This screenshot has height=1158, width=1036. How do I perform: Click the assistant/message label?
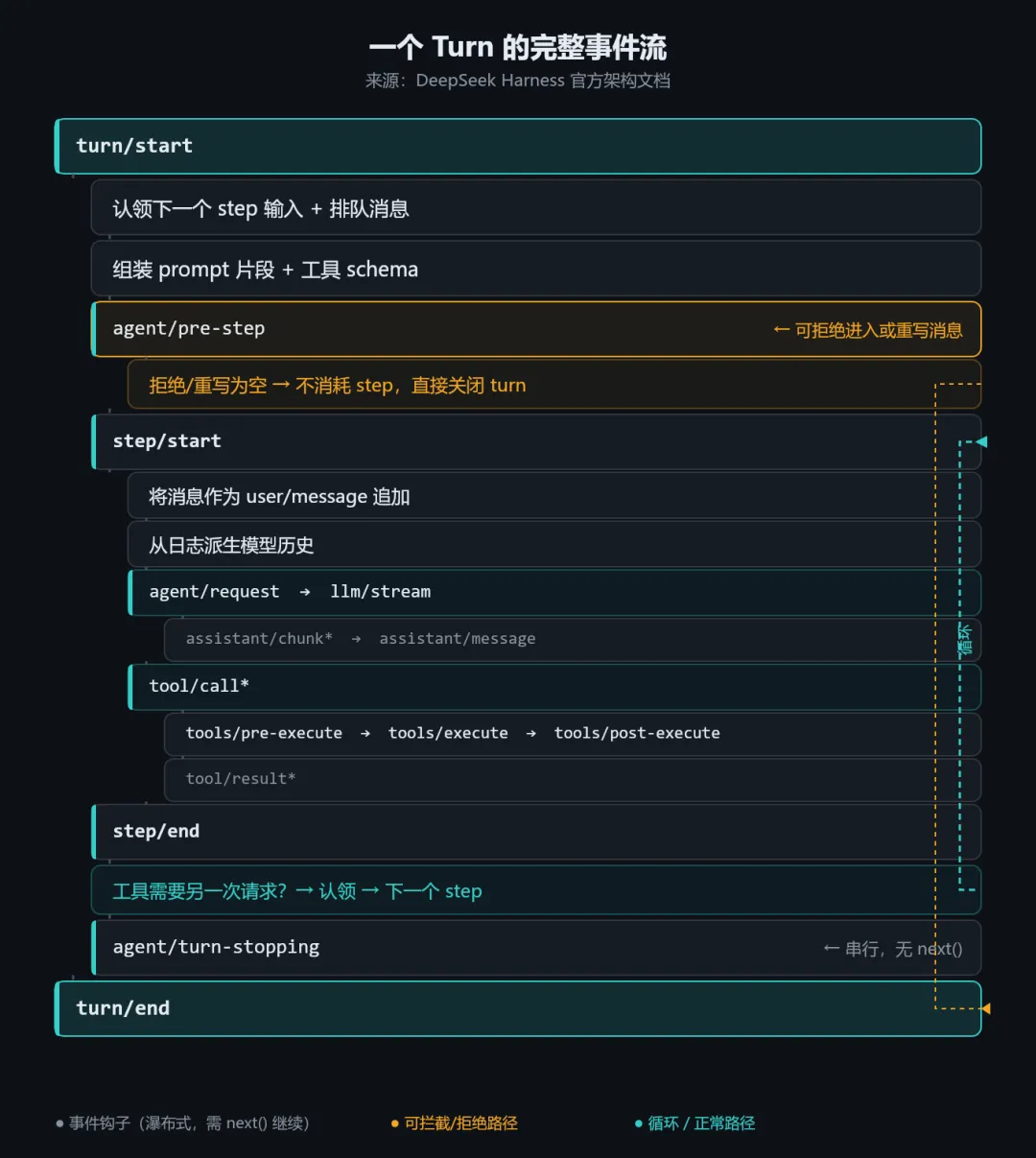pyautogui.click(x=458, y=639)
